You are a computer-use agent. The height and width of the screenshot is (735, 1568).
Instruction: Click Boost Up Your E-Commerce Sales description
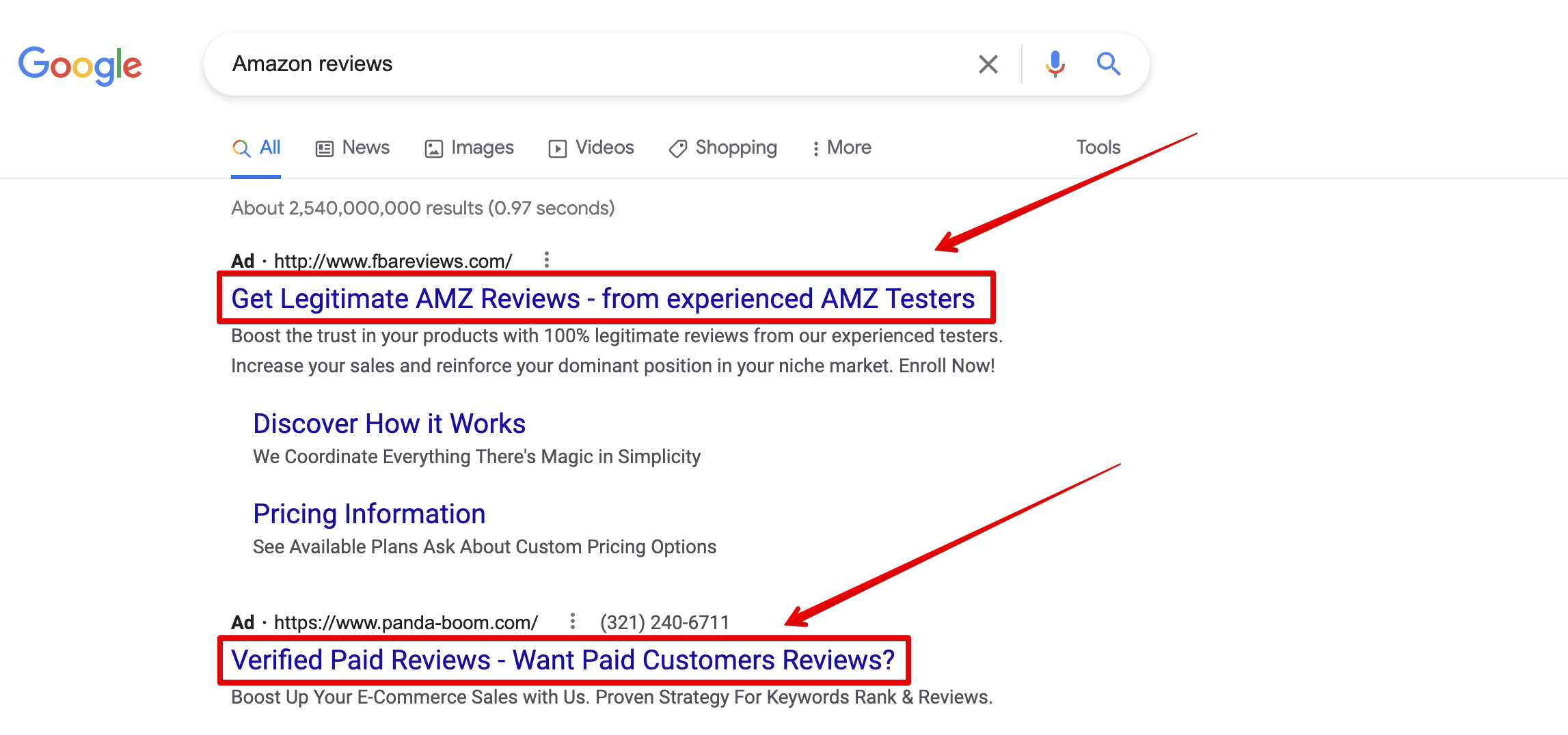click(612, 697)
